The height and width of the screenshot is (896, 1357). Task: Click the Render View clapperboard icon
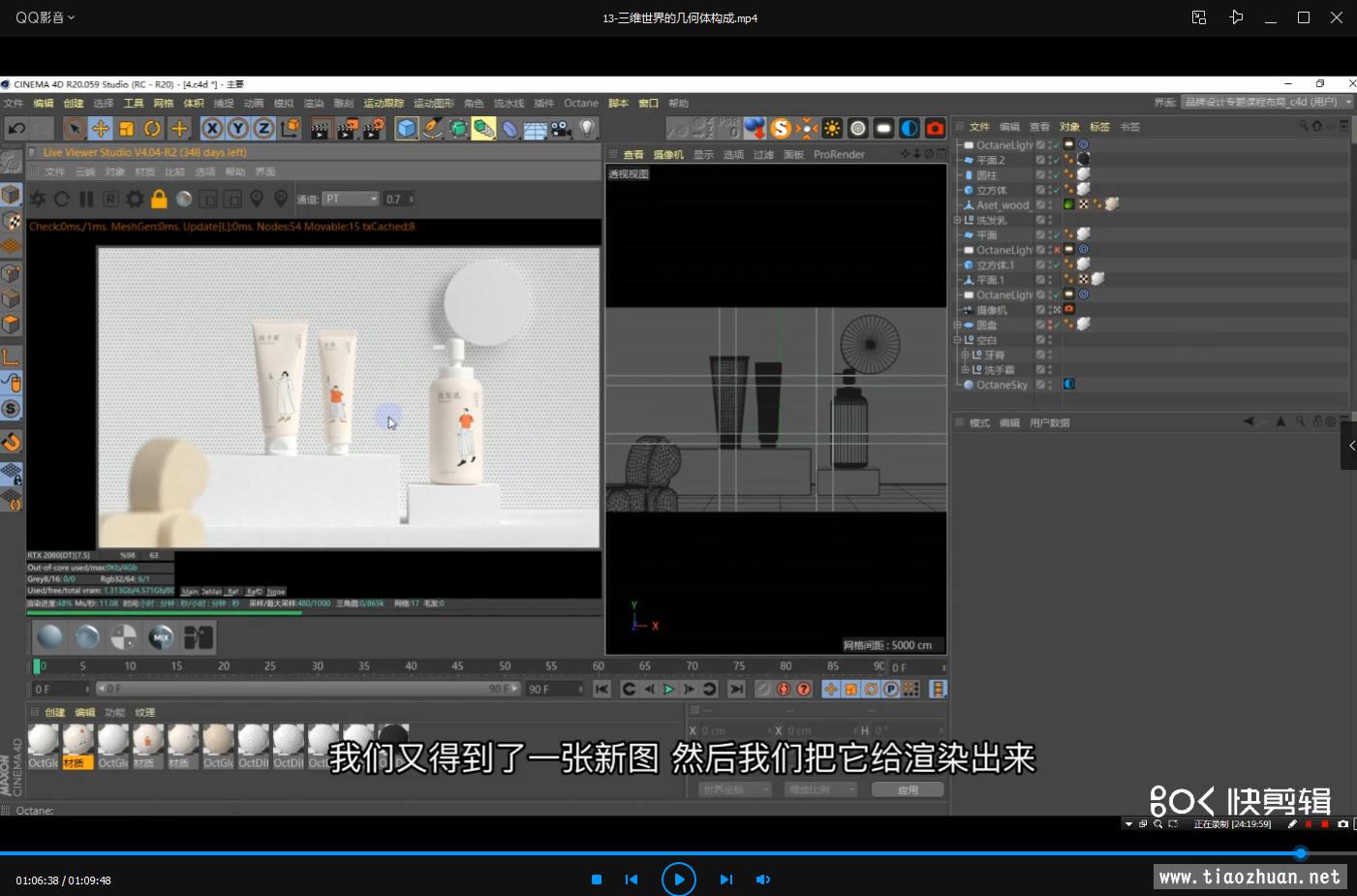(x=322, y=128)
